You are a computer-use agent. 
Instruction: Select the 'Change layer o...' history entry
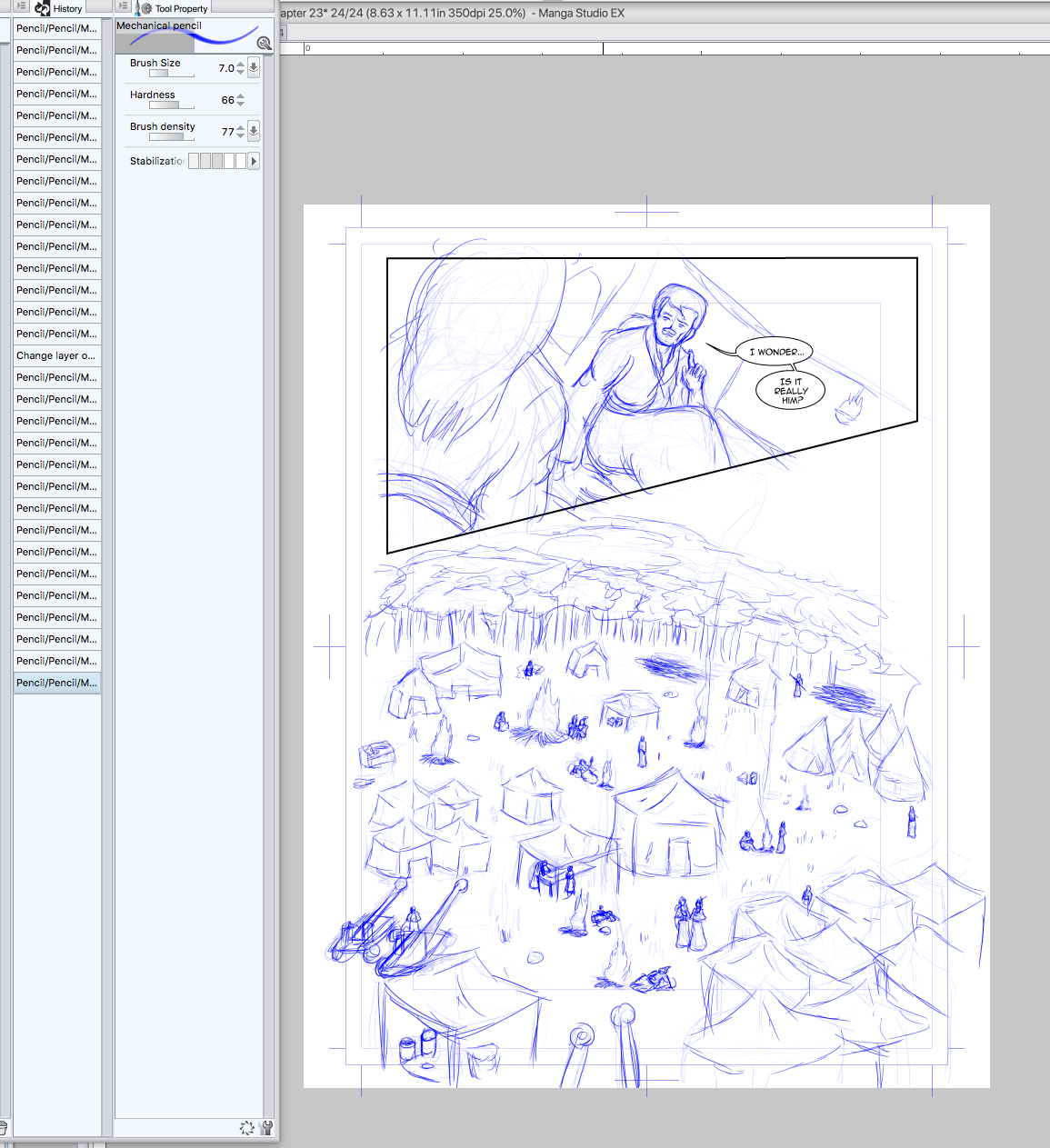(56, 355)
